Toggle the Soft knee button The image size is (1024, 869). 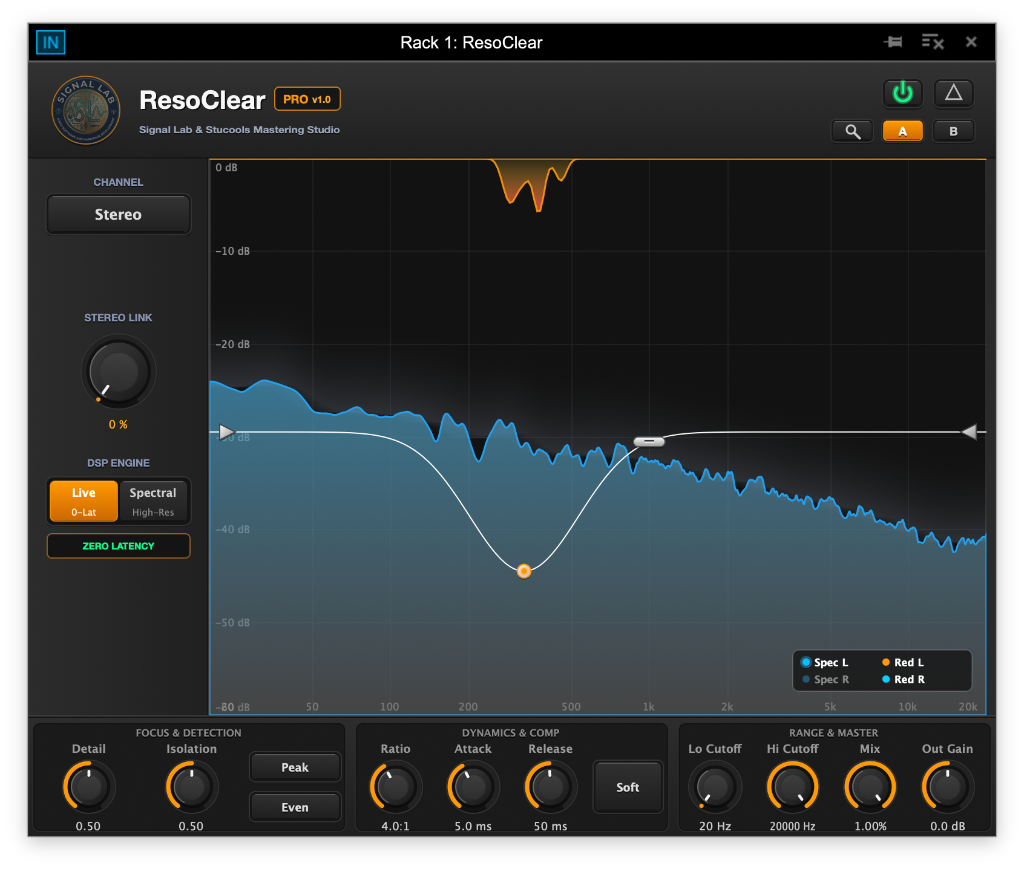click(628, 787)
